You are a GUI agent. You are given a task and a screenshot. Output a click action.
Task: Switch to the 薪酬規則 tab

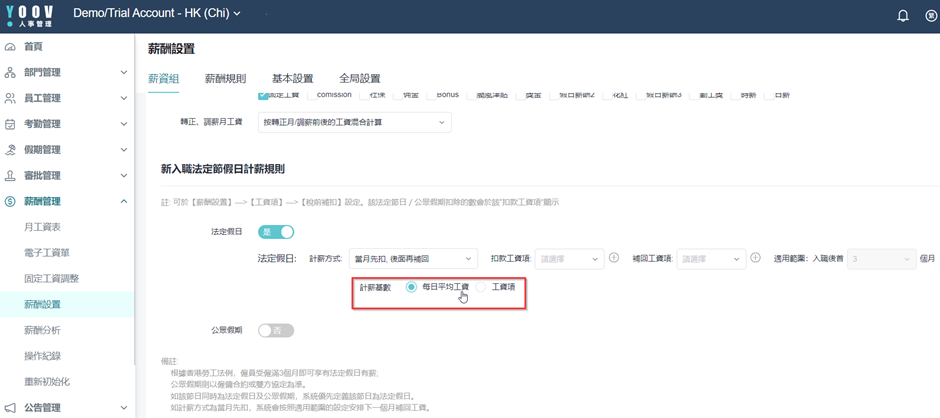(225, 78)
